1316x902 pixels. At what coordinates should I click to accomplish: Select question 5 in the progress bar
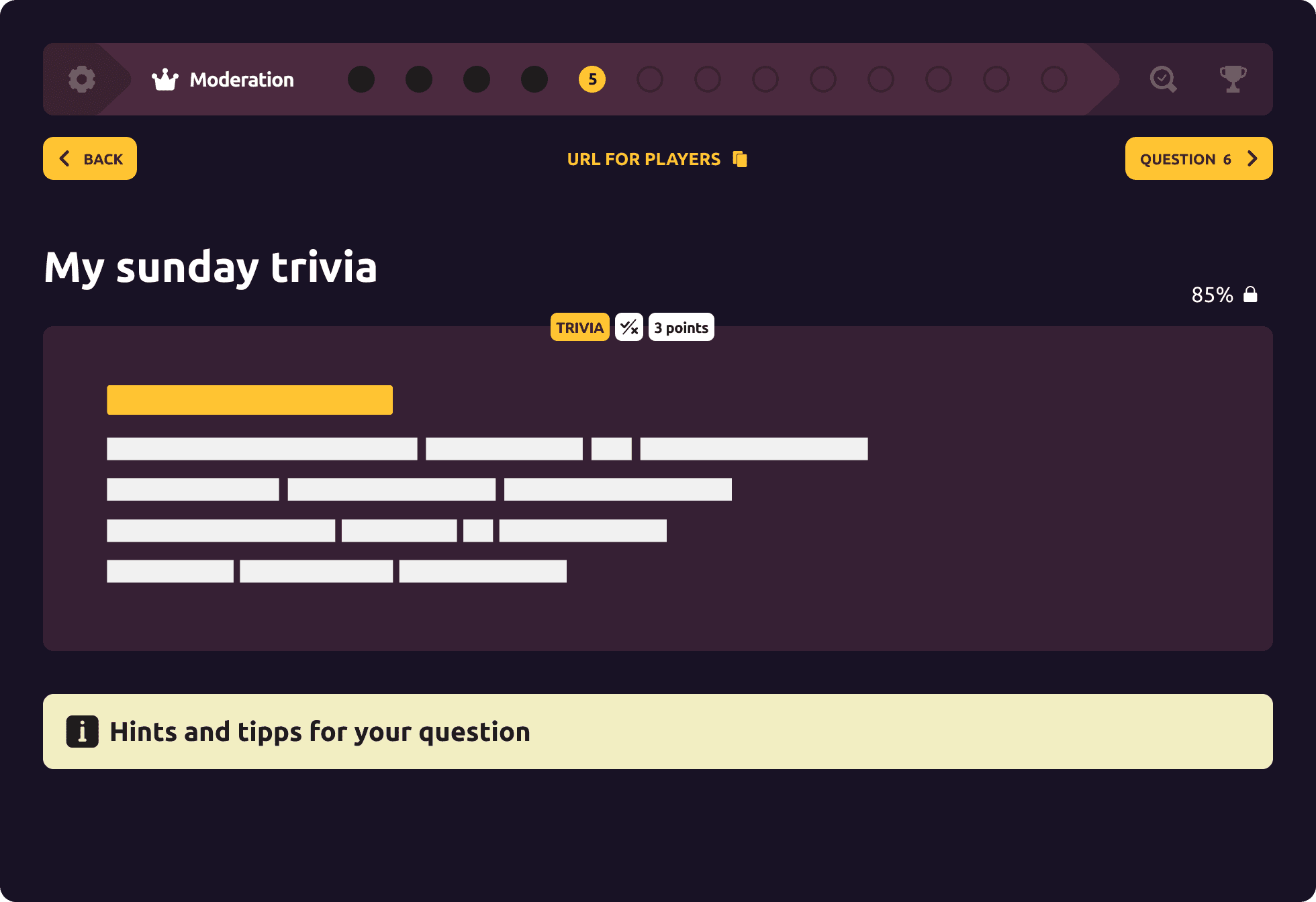click(591, 79)
